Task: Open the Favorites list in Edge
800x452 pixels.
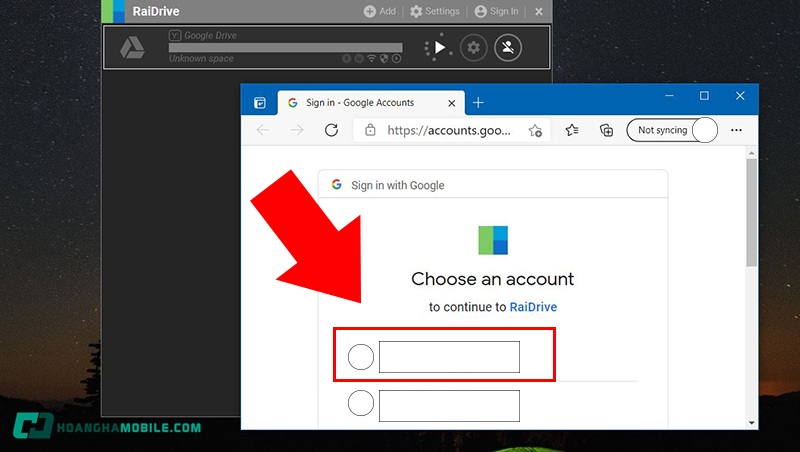Action: point(572,130)
